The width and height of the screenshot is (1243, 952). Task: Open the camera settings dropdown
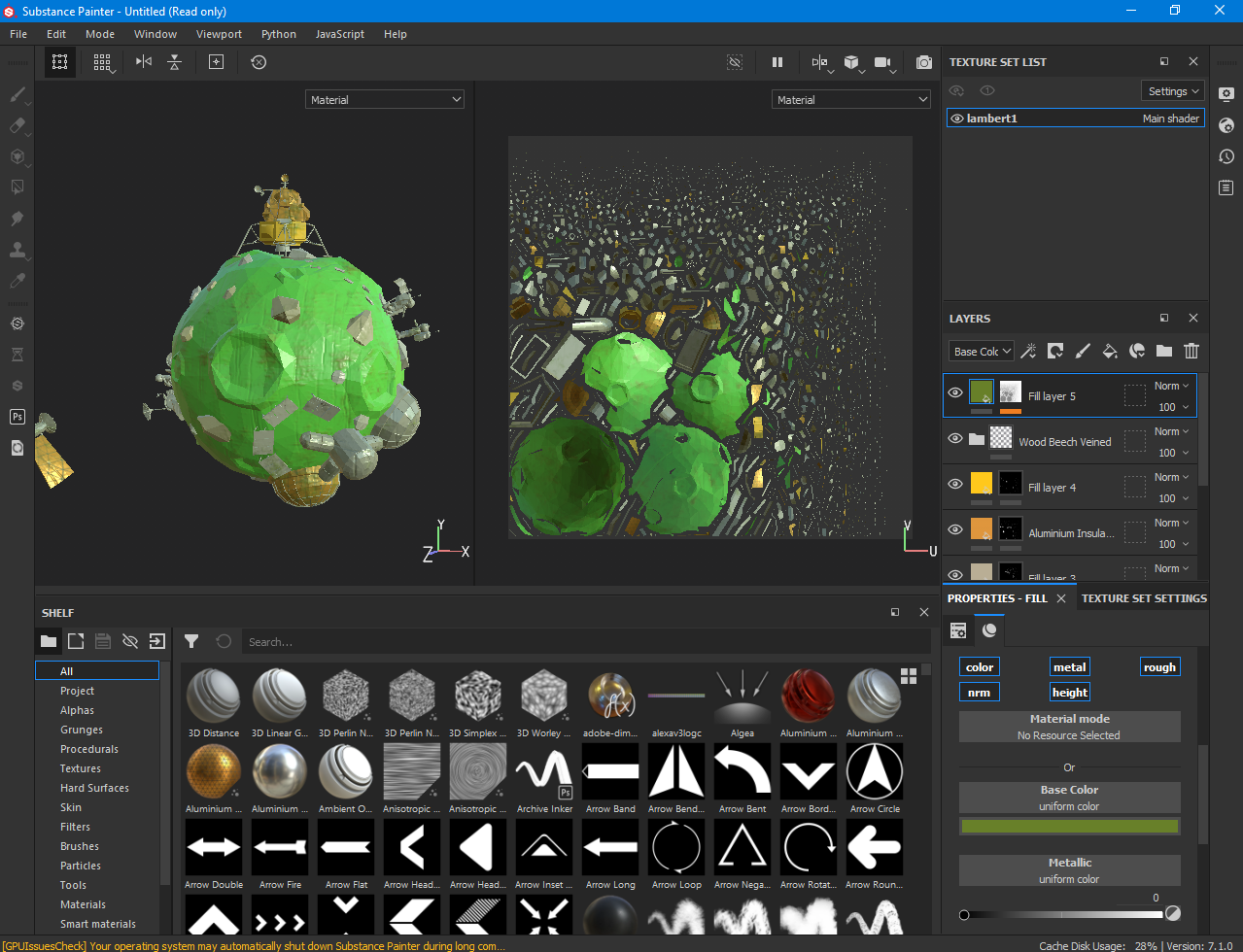pyautogui.click(x=883, y=62)
